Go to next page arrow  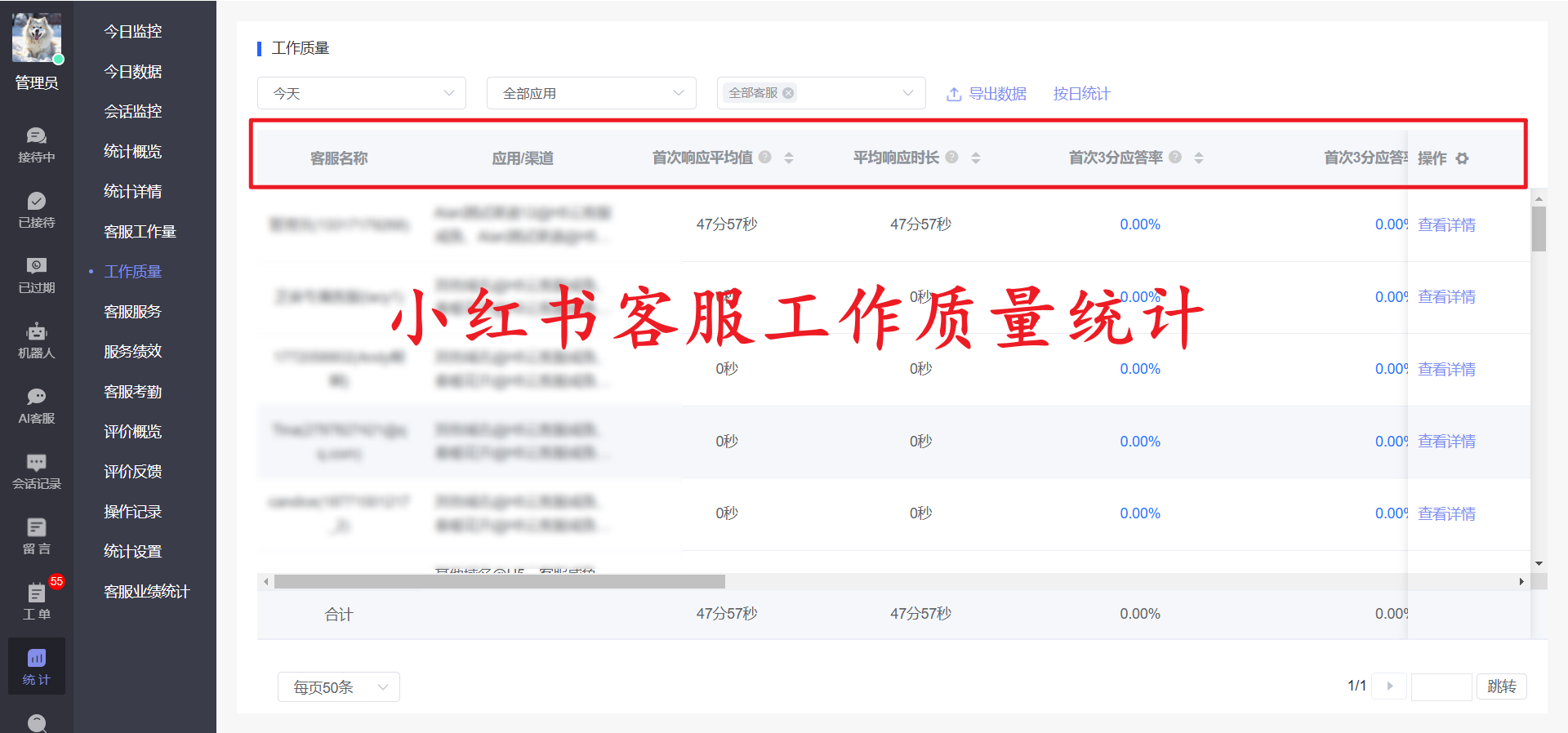(x=1389, y=686)
